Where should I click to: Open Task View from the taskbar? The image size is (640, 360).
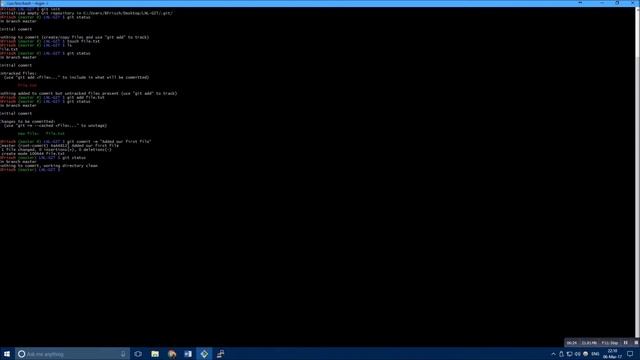pyautogui.click(x=138, y=354)
